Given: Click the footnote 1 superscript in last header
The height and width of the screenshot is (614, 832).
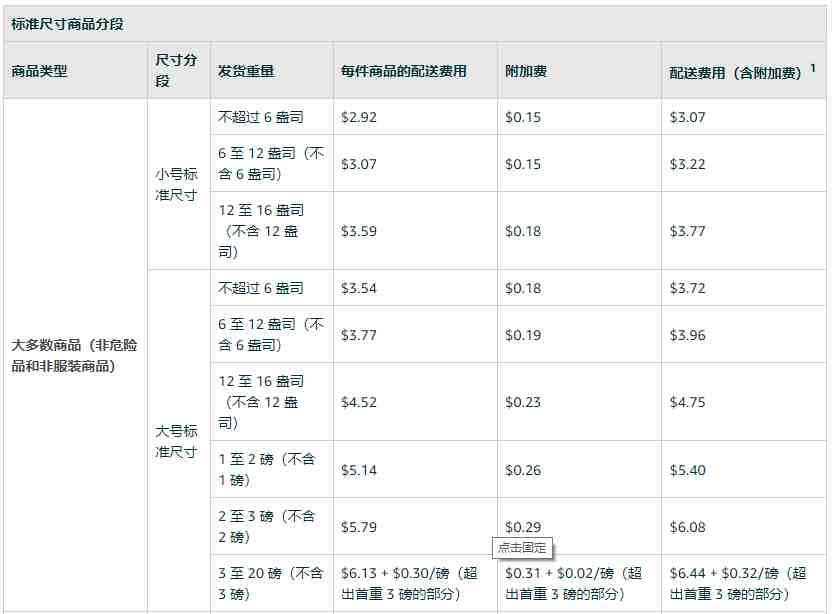Looking at the screenshot, I should tap(812, 67).
